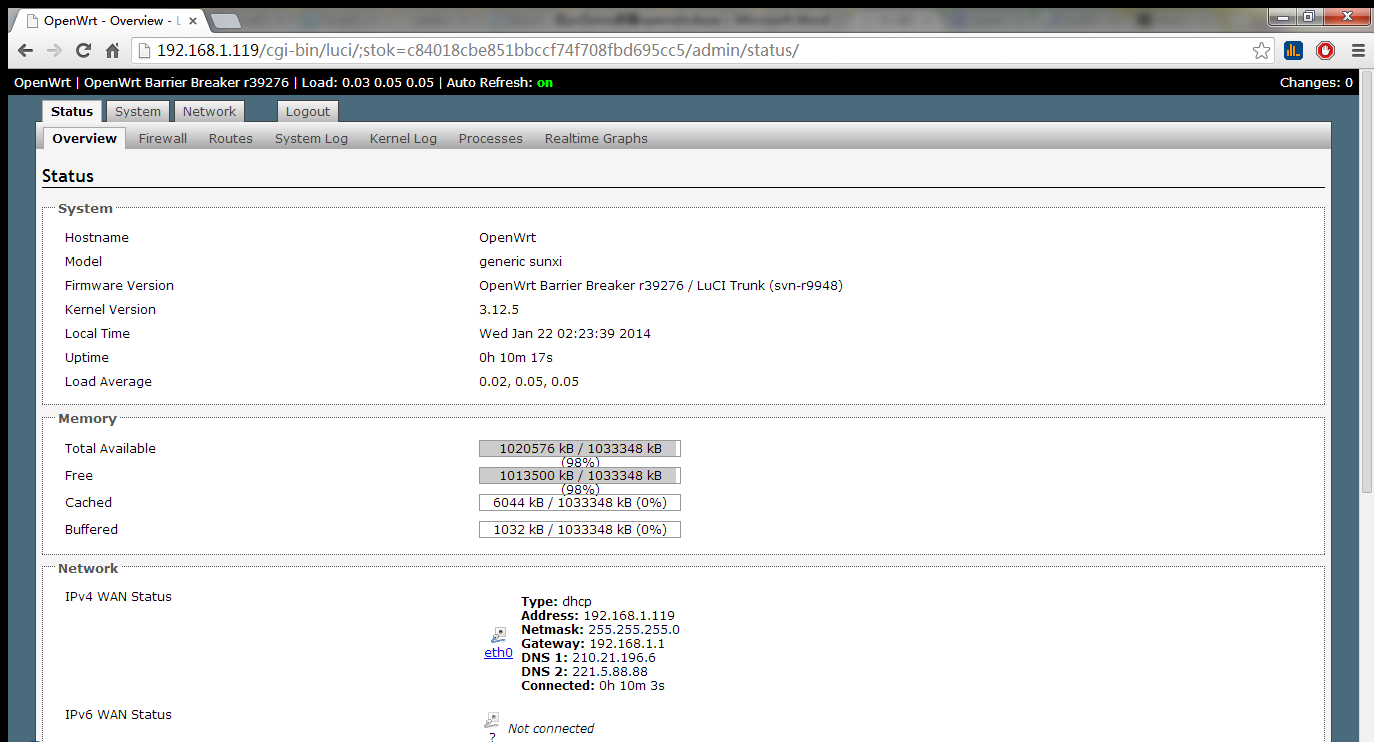Select the Overview sub-tab

click(85, 139)
